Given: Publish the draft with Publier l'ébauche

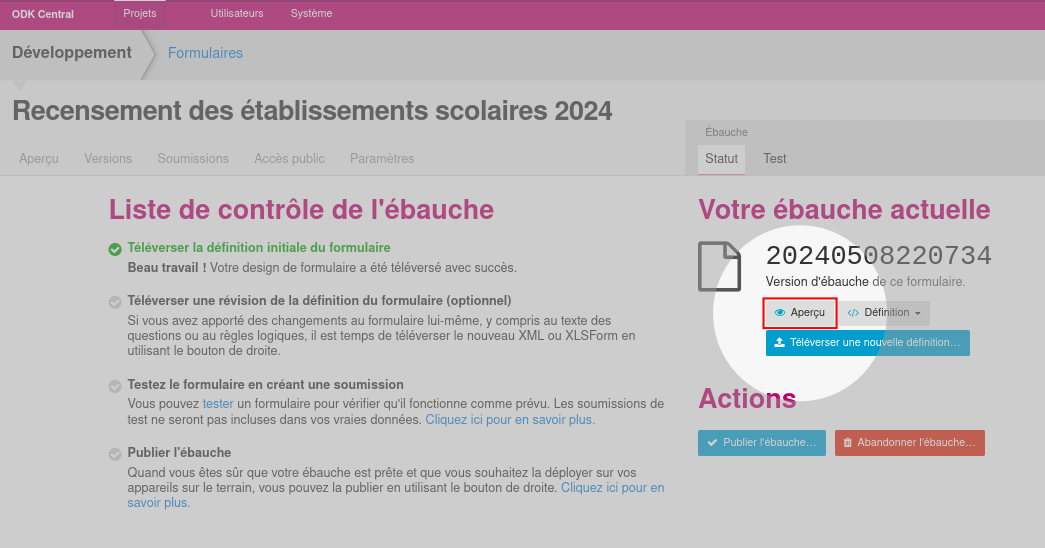Looking at the screenshot, I should (762, 443).
